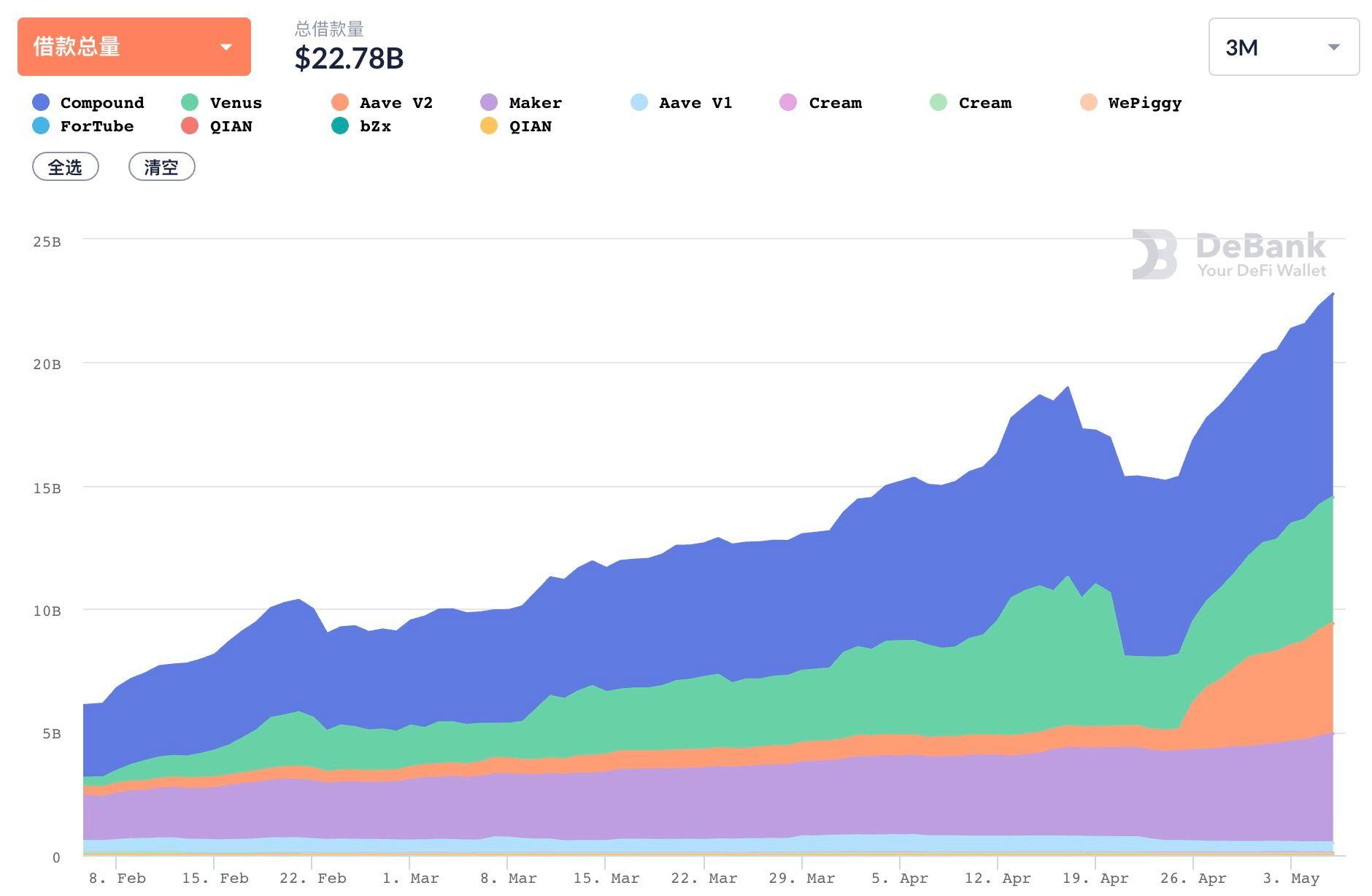Click the $22.78B total borrow value

tap(349, 60)
